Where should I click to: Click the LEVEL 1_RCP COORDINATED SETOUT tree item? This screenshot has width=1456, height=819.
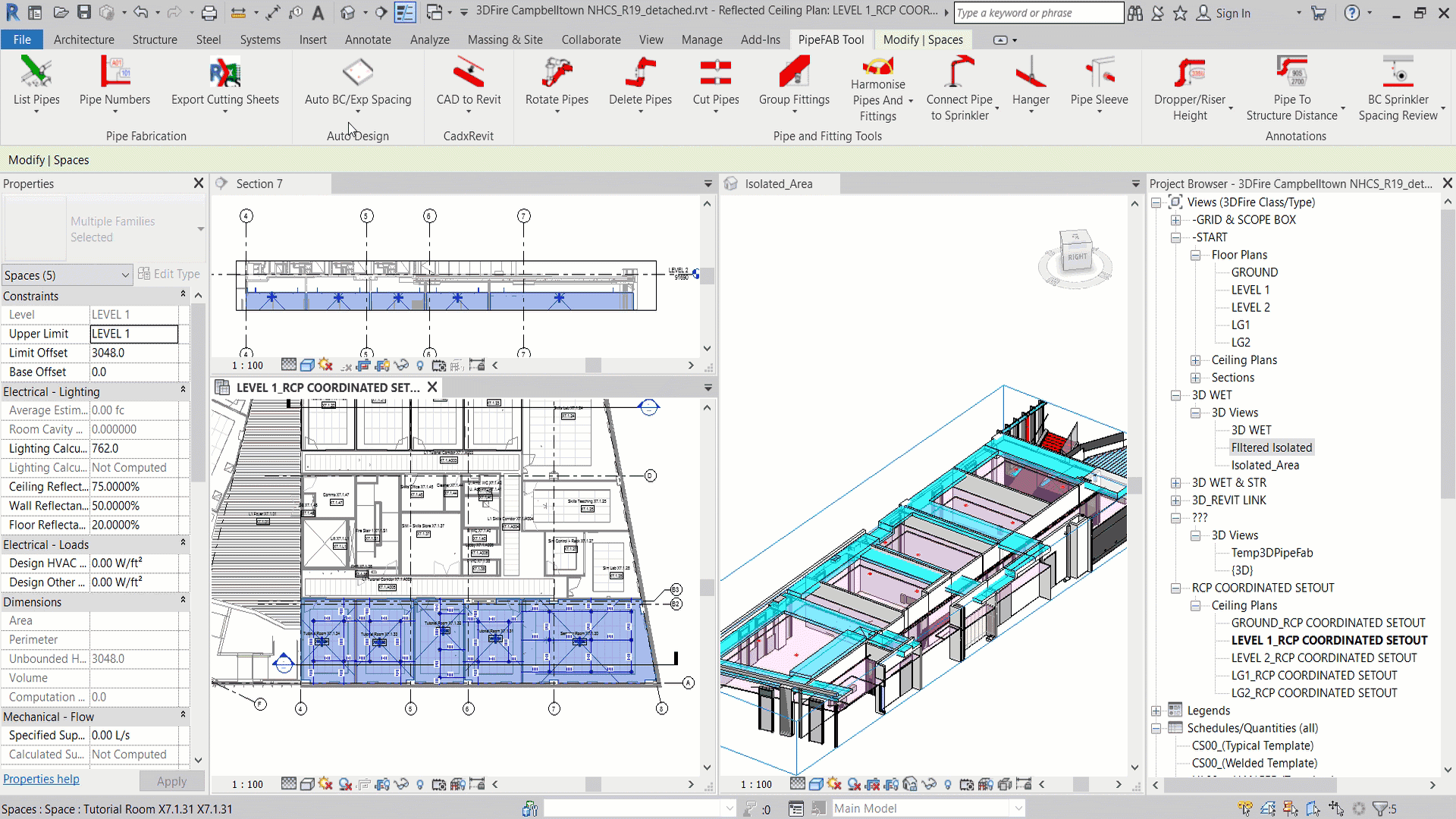[x=1330, y=640]
